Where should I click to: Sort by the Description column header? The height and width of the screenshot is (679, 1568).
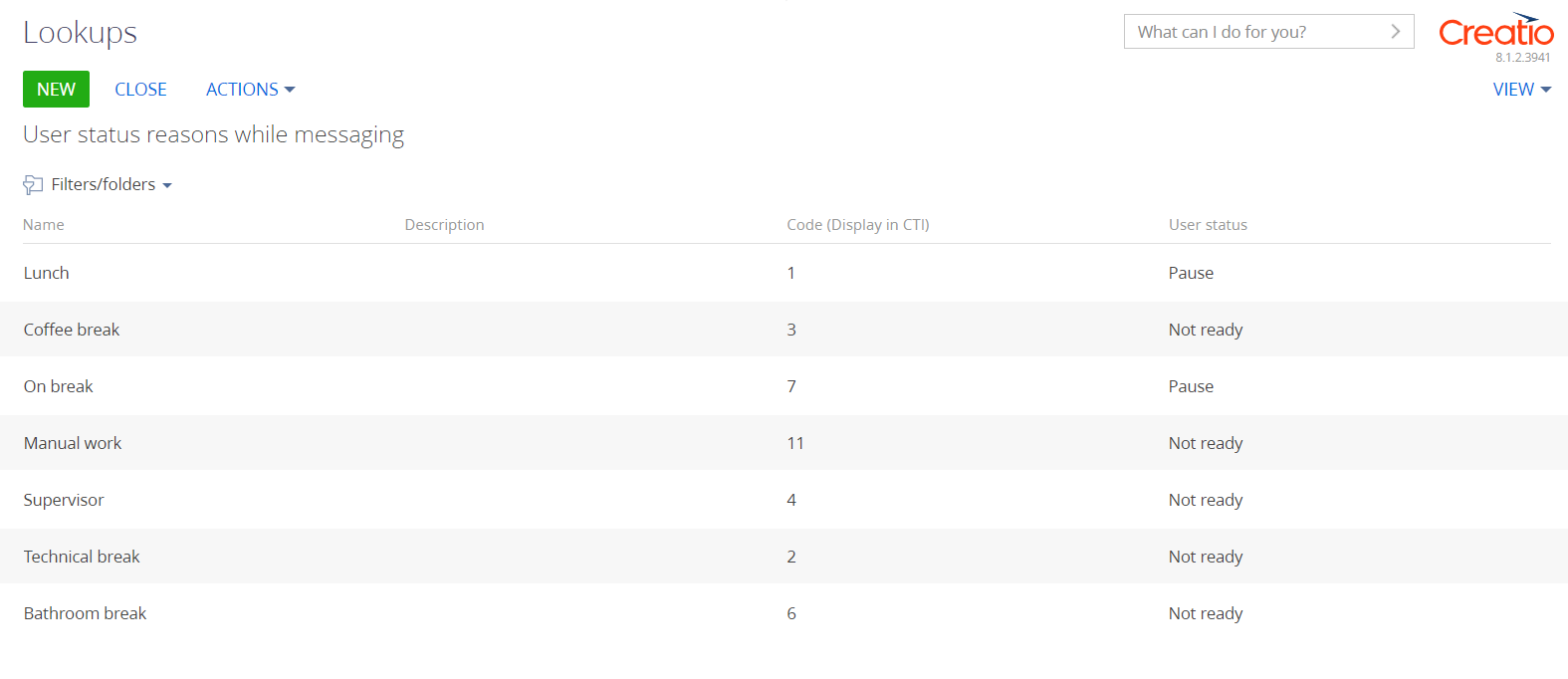click(x=444, y=225)
